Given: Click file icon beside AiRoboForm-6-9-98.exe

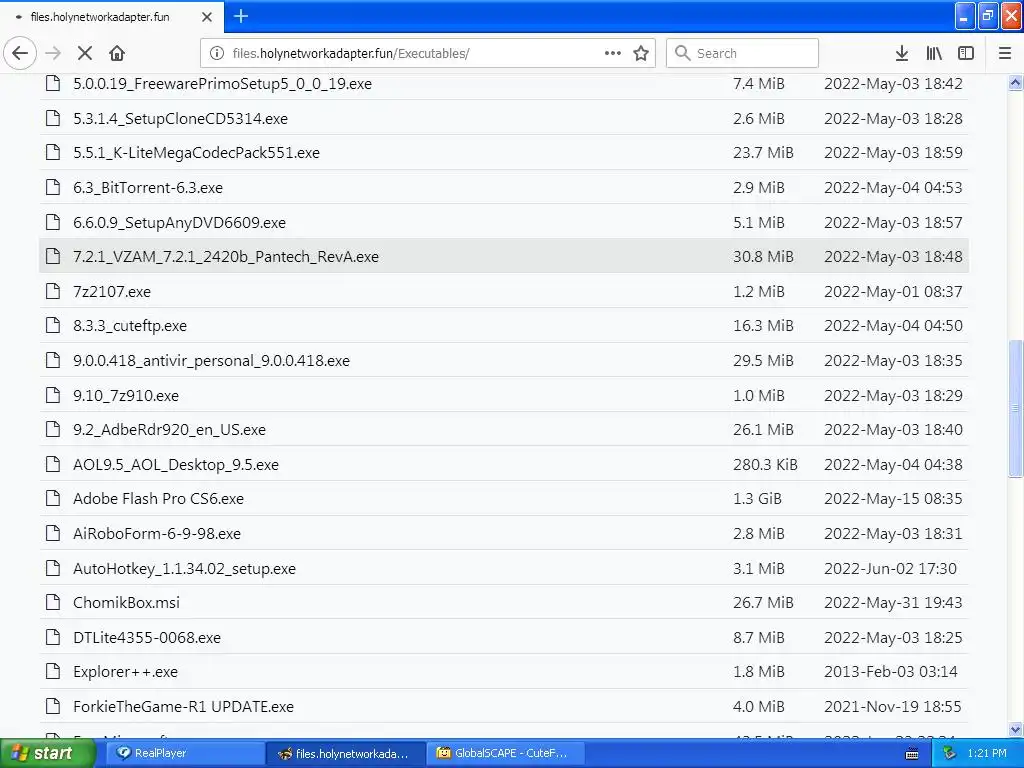Looking at the screenshot, I should click(53, 533).
